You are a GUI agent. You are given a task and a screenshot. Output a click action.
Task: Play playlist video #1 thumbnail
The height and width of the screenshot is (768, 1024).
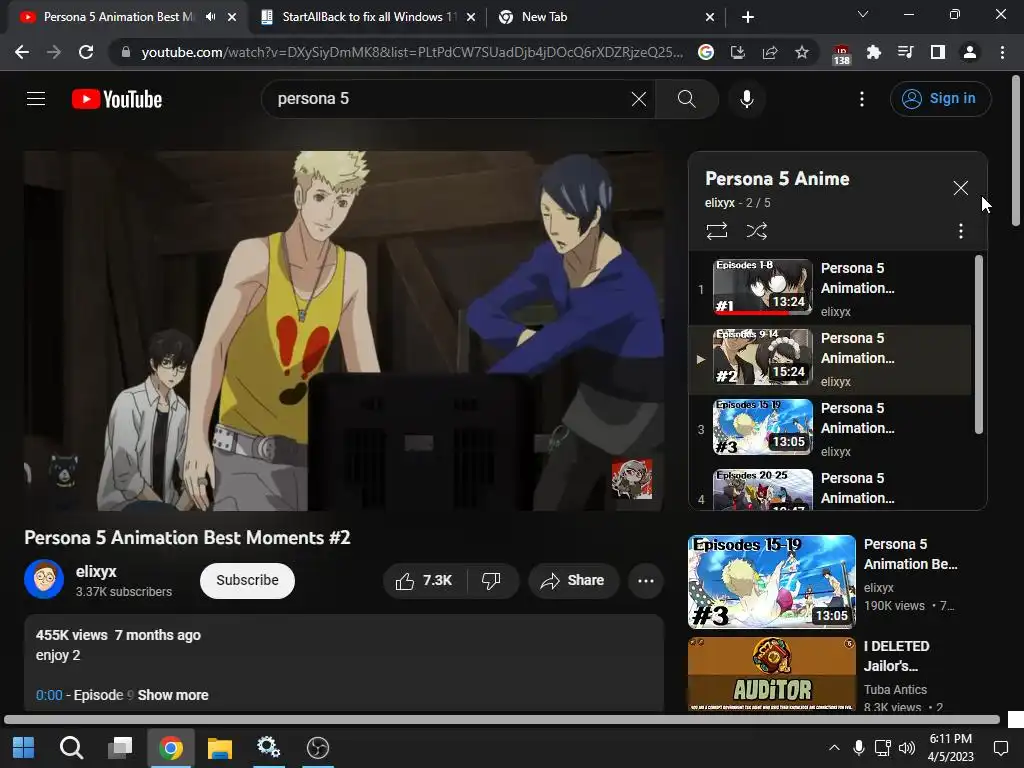[x=763, y=287]
